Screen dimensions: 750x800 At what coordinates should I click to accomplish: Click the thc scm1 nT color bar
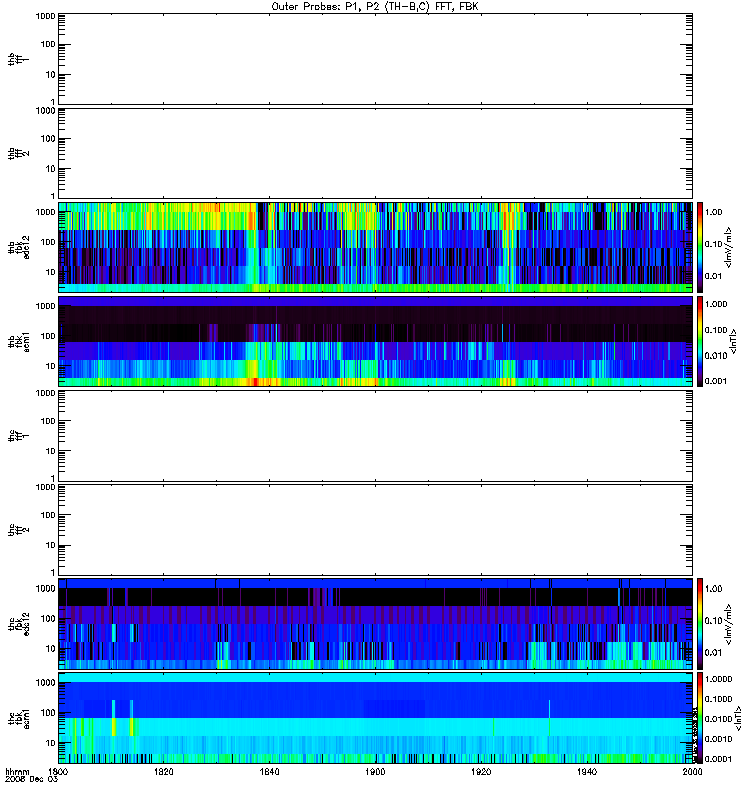(700, 718)
